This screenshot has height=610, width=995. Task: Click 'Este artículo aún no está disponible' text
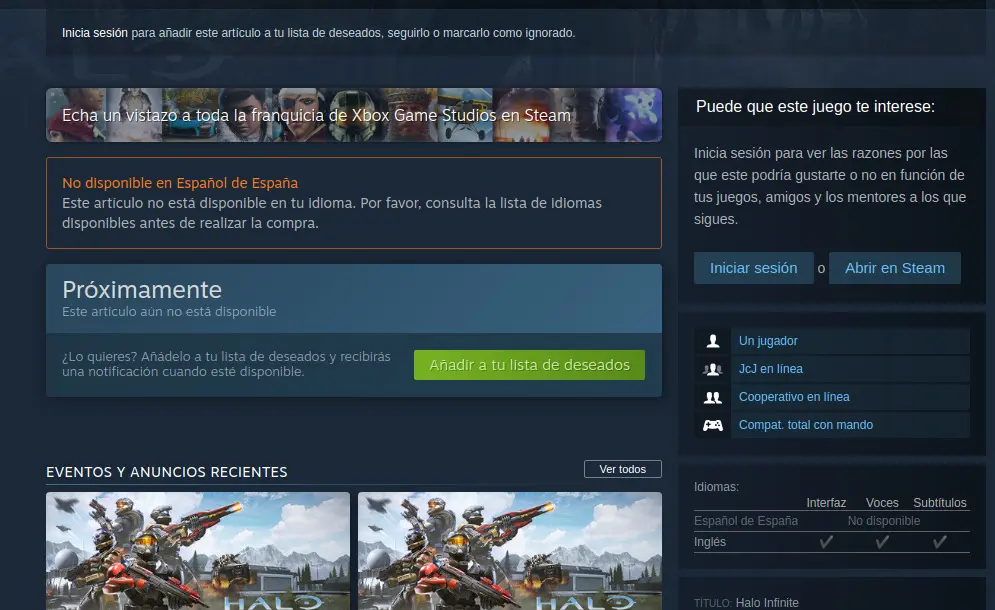point(169,312)
